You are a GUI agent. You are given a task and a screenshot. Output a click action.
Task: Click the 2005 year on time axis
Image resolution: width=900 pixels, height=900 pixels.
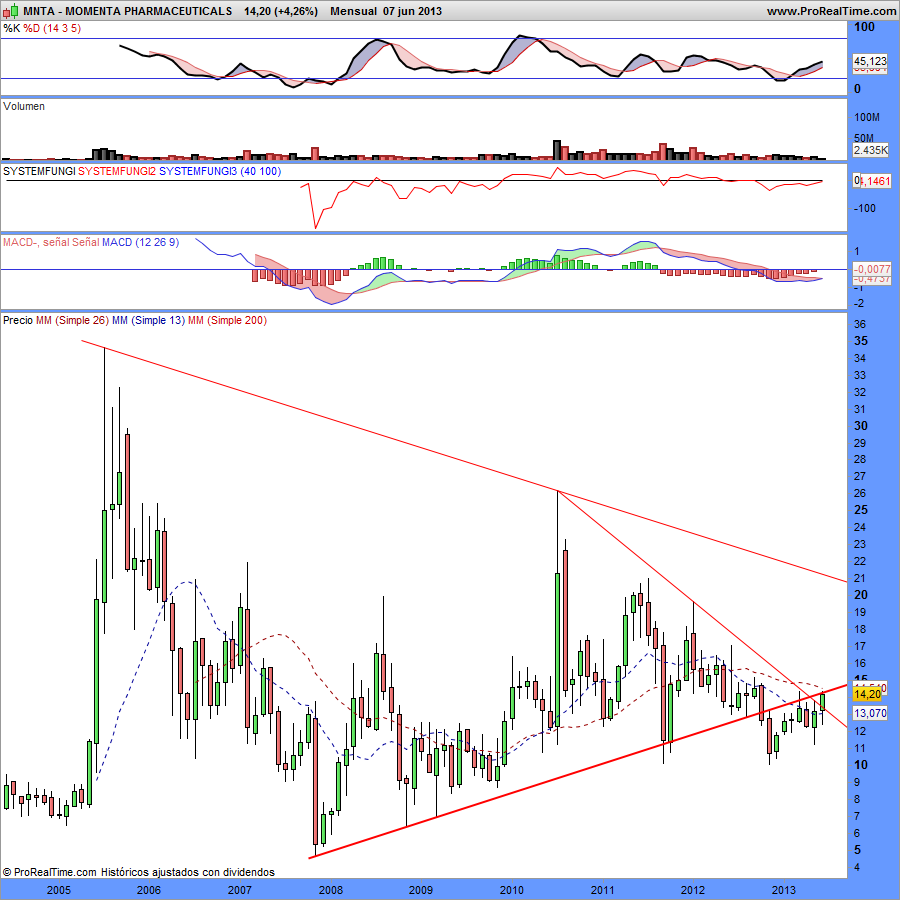point(59,890)
